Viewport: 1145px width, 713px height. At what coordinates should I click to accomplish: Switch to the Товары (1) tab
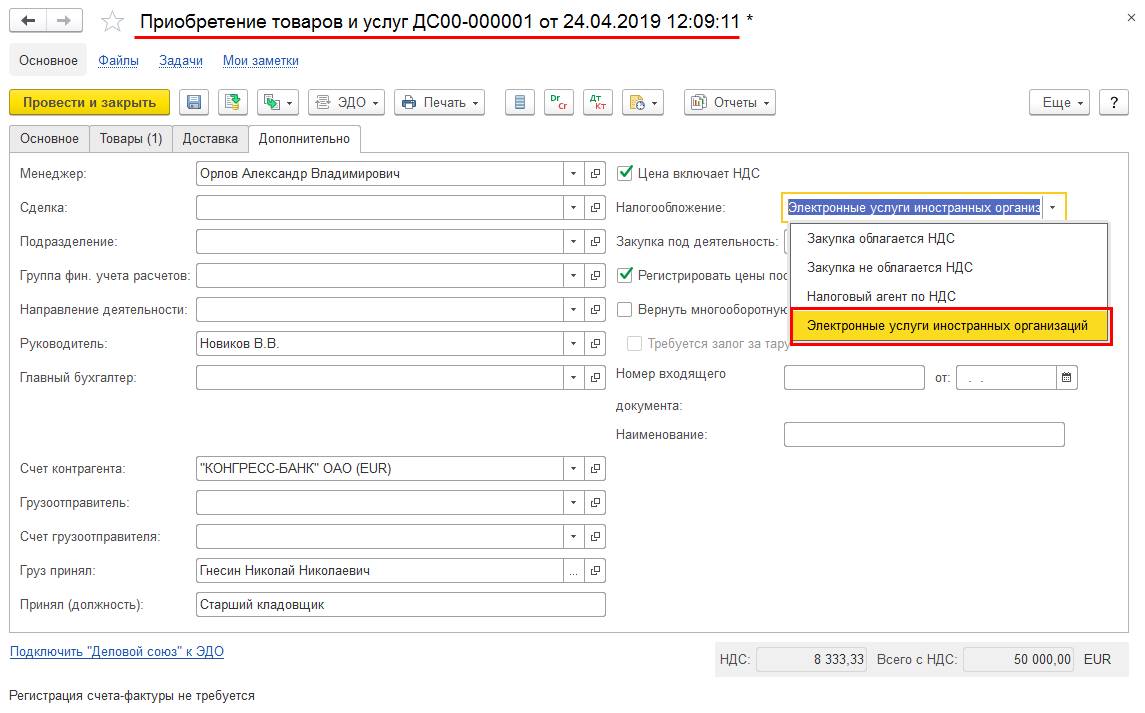pyautogui.click(x=131, y=139)
